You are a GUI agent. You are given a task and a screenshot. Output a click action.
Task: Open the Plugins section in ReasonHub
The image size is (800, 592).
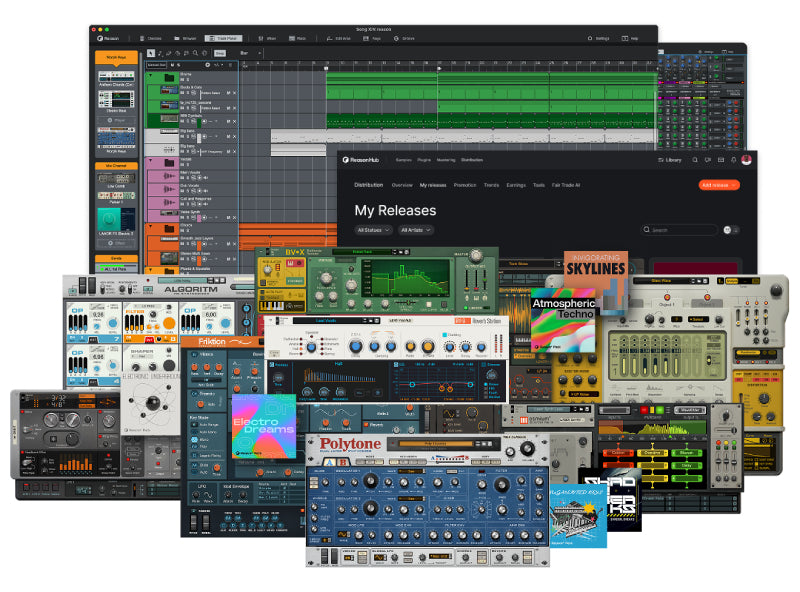click(x=424, y=160)
